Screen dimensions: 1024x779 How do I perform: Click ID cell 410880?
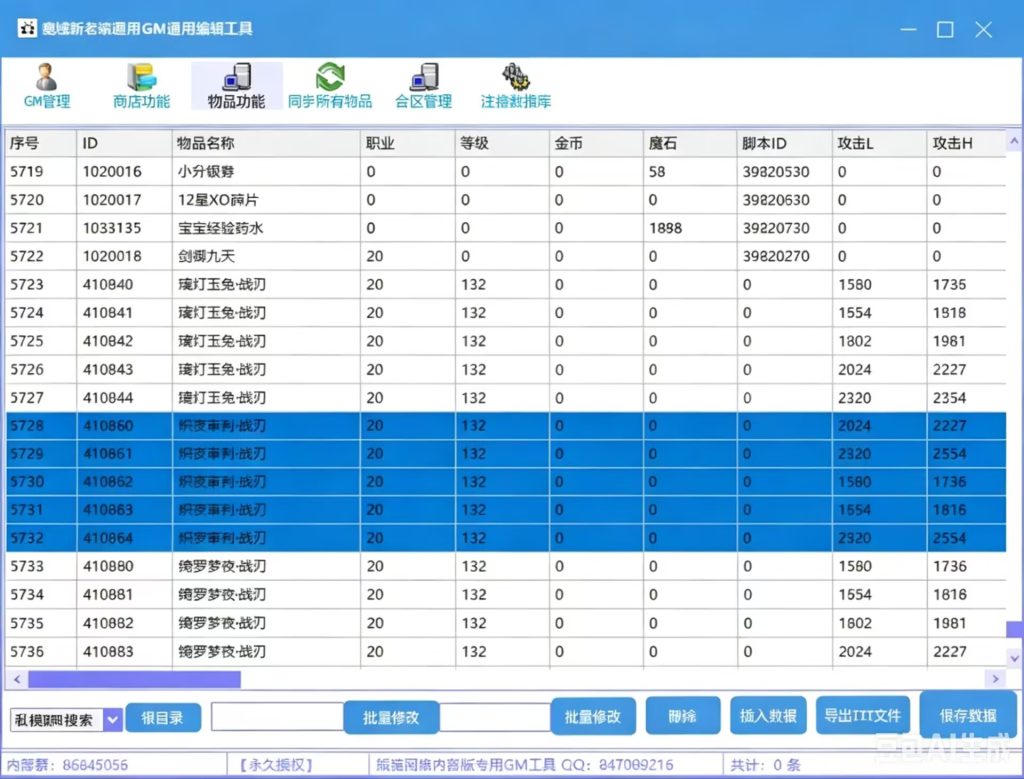click(x=124, y=566)
